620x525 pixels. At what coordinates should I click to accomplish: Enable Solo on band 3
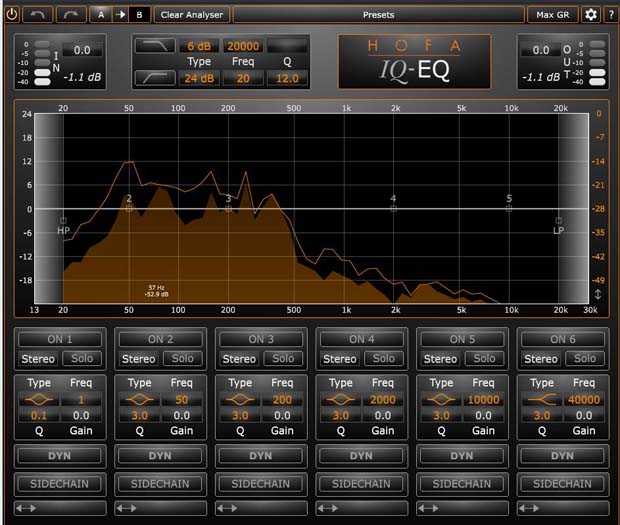283,359
